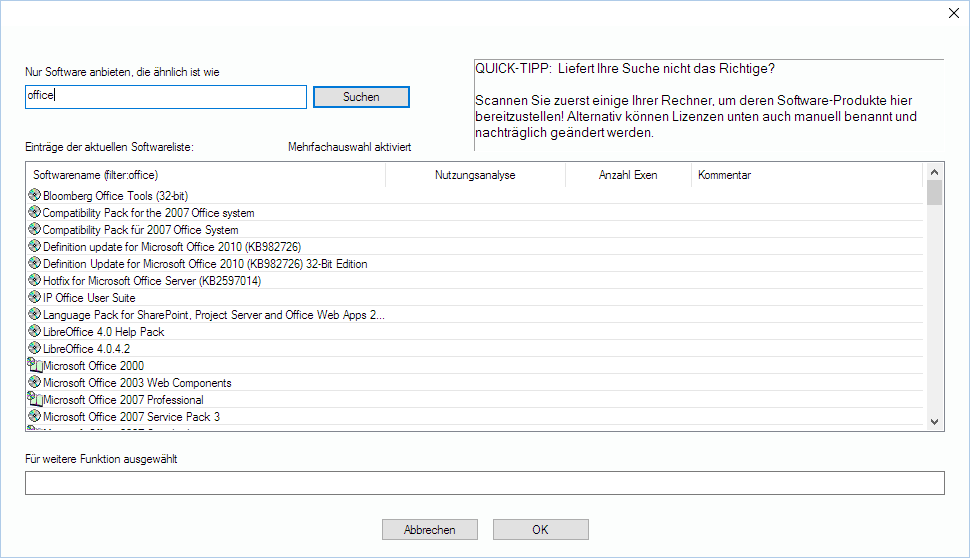The height and width of the screenshot is (558, 970).
Task: Select Bloomberg Office Tools (32-bit) entry
Action: [116, 196]
